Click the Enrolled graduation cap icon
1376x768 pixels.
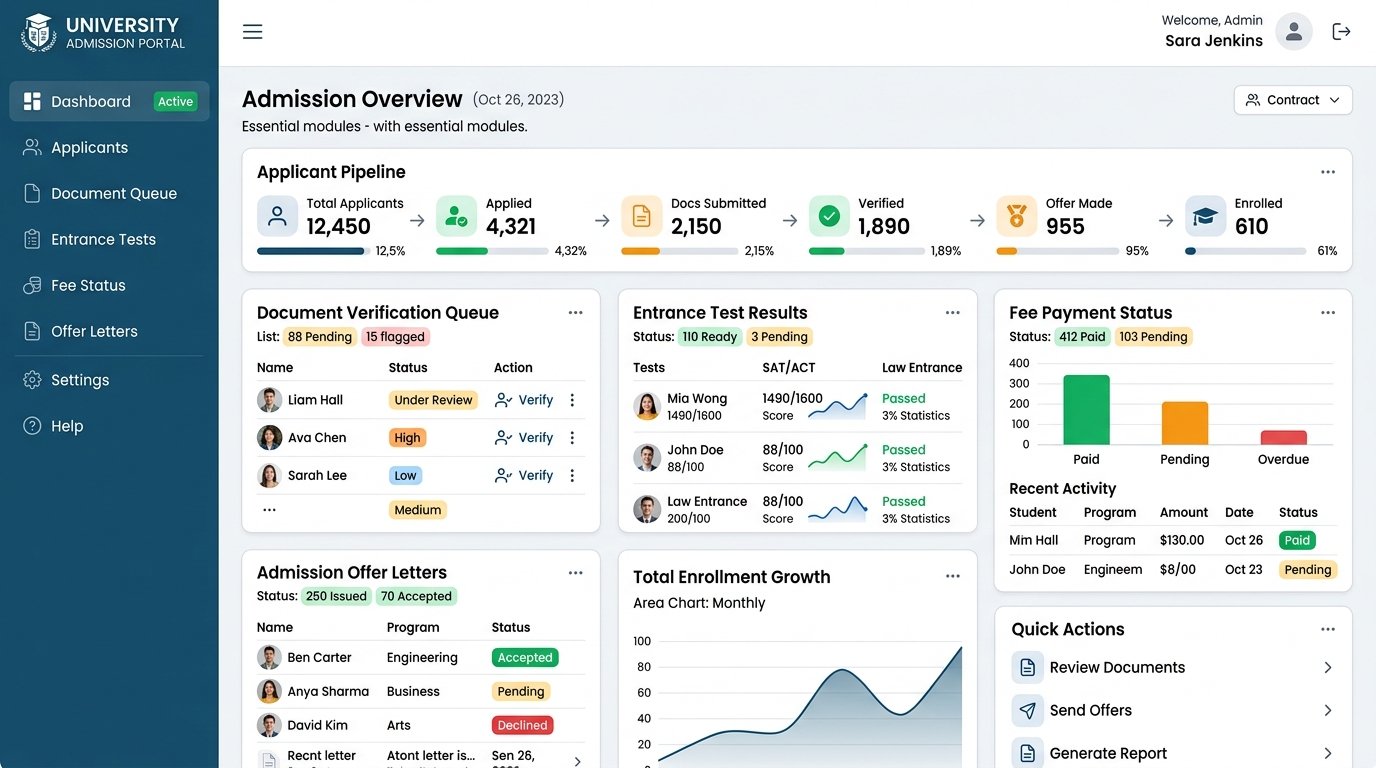[x=1205, y=216]
